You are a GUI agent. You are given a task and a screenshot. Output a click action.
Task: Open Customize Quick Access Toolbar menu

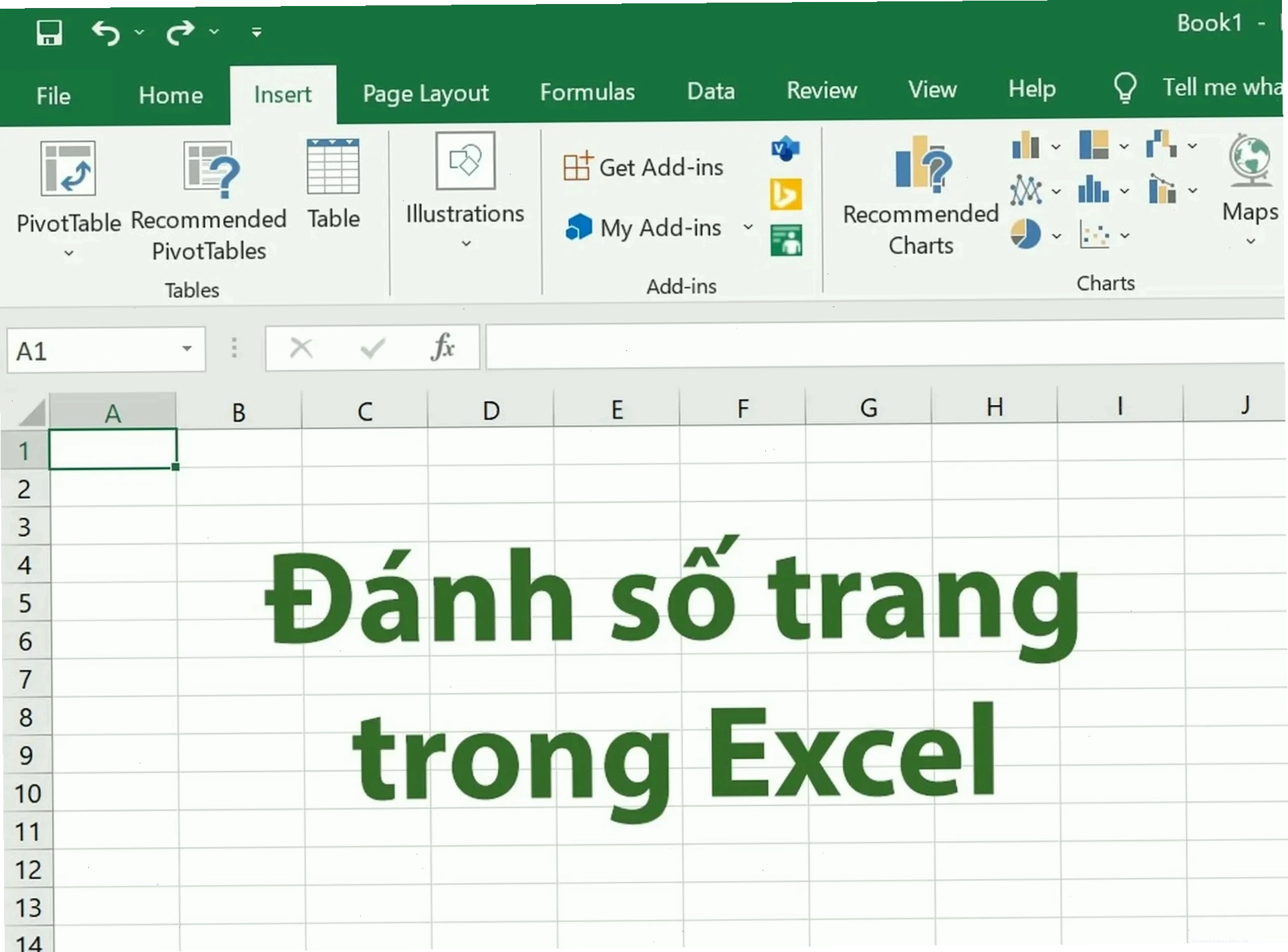coord(257,31)
